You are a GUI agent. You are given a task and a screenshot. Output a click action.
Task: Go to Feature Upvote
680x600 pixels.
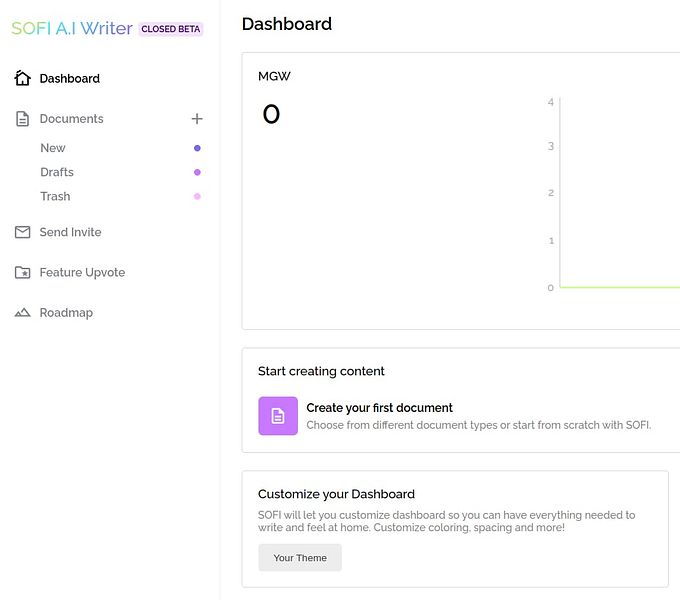82,272
